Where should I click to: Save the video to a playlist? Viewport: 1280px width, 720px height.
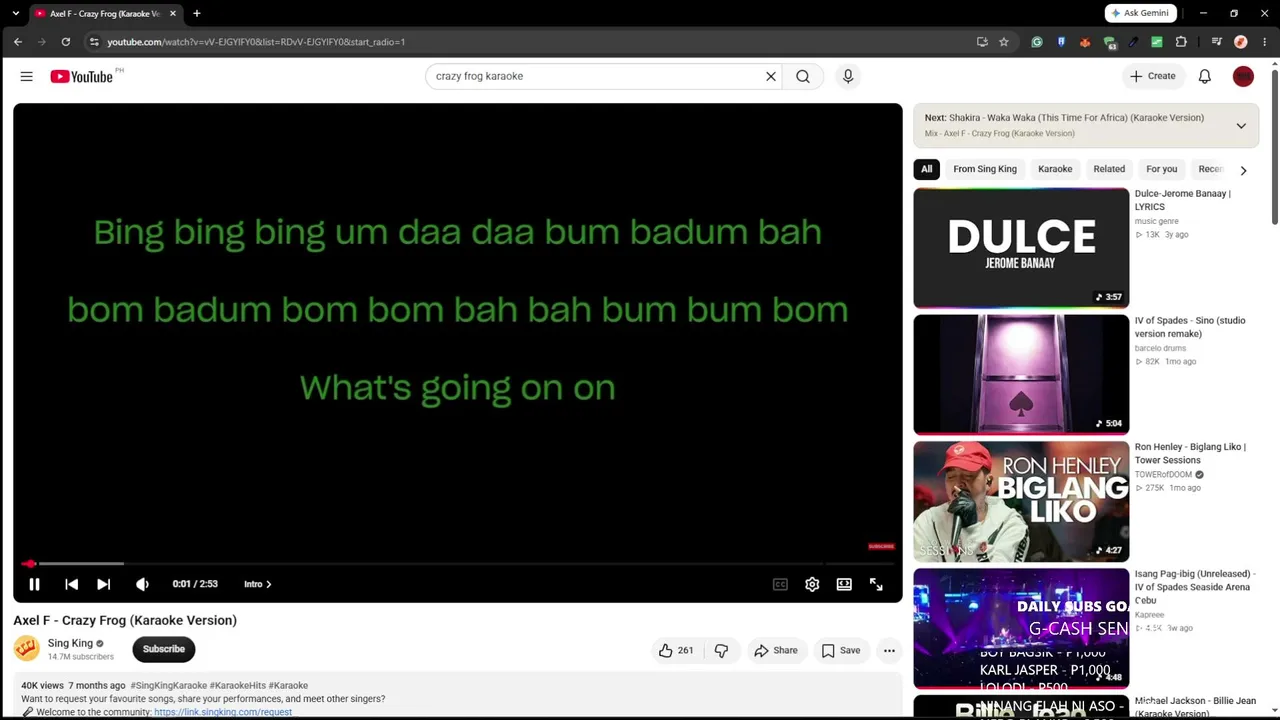click(841, 650)
